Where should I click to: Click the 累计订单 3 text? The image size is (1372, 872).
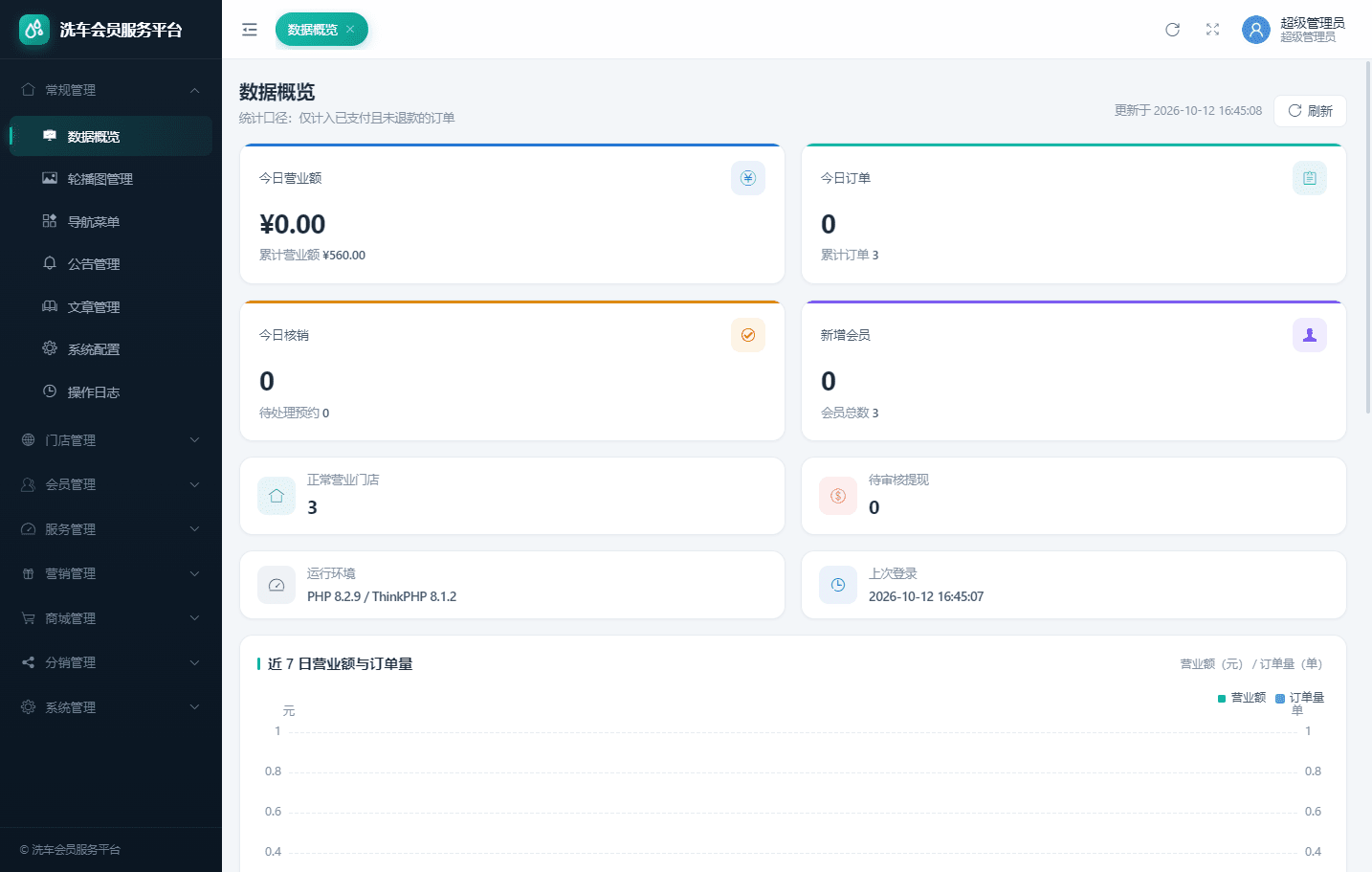point(850,255)
